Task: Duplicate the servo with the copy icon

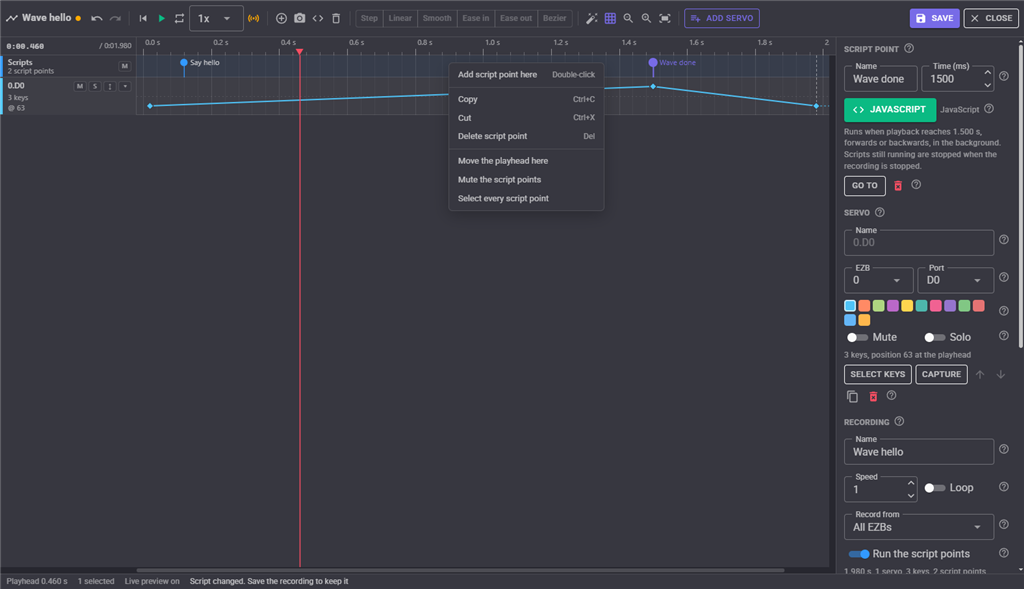Action: (x=852, y=396)
